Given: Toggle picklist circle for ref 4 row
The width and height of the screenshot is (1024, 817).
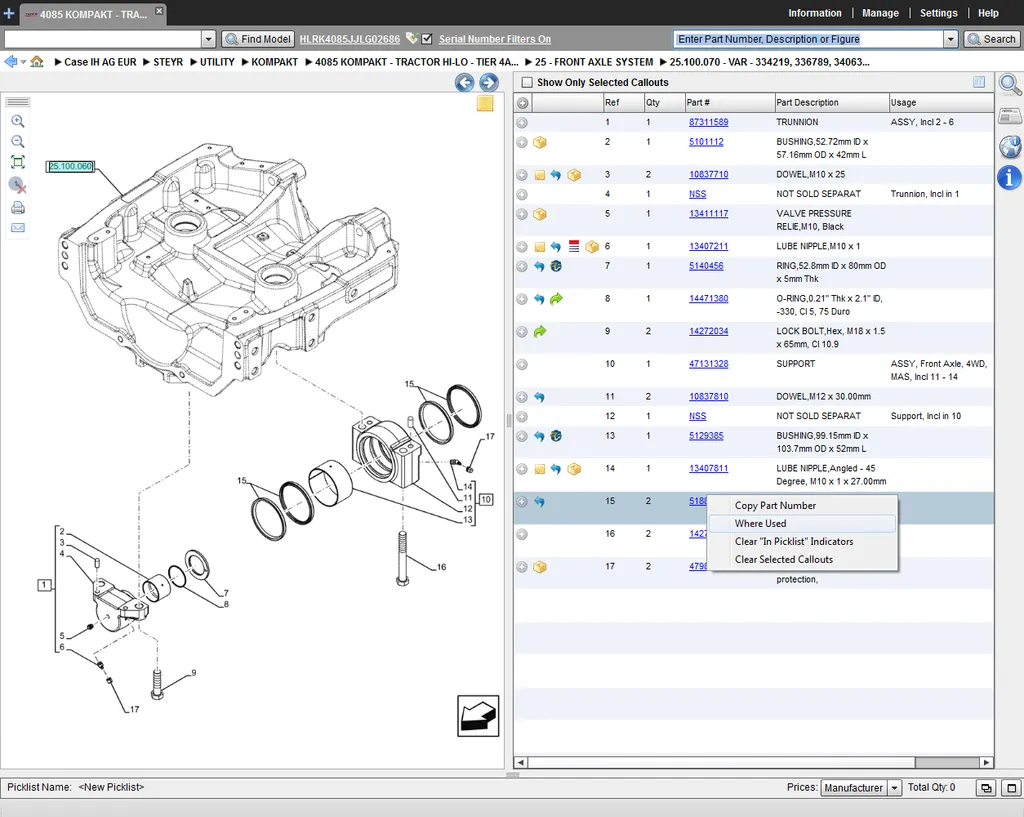Looking at the screenshot, I should point(522,195).
